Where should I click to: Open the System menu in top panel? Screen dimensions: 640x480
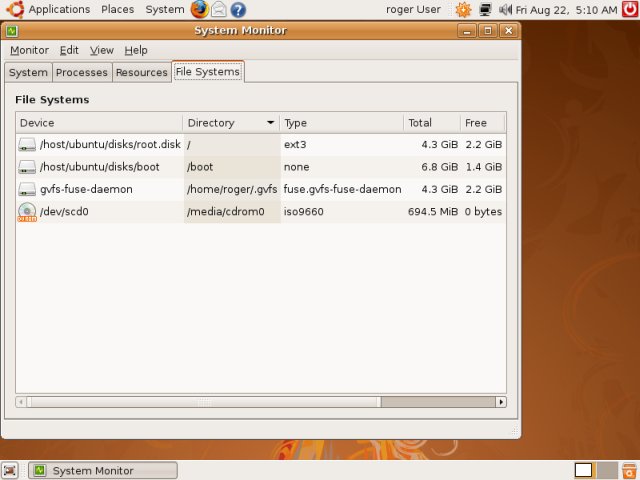click(x=165, y=9)
